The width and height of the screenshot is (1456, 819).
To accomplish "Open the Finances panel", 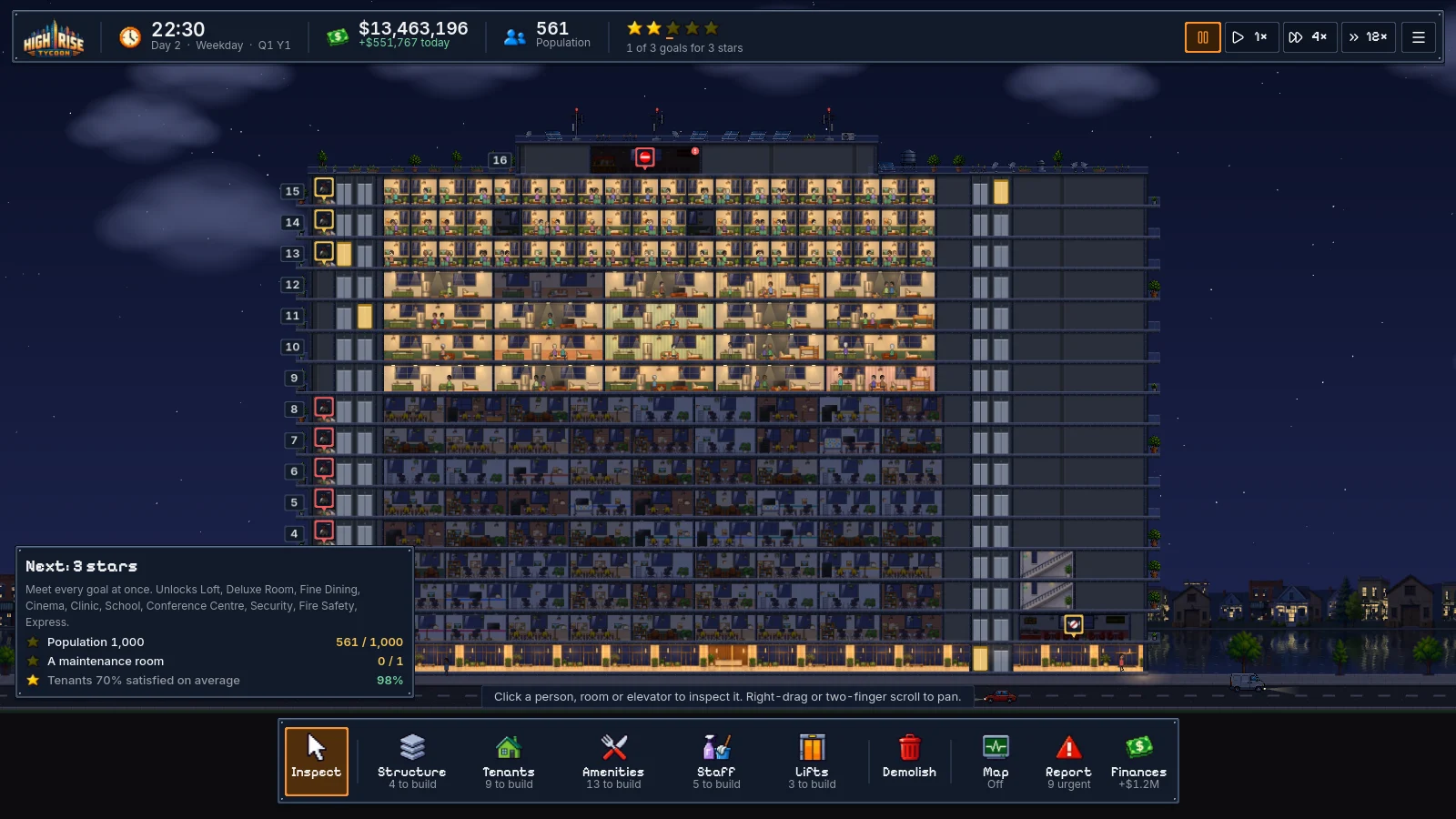I will click(x=1138, y=761).
